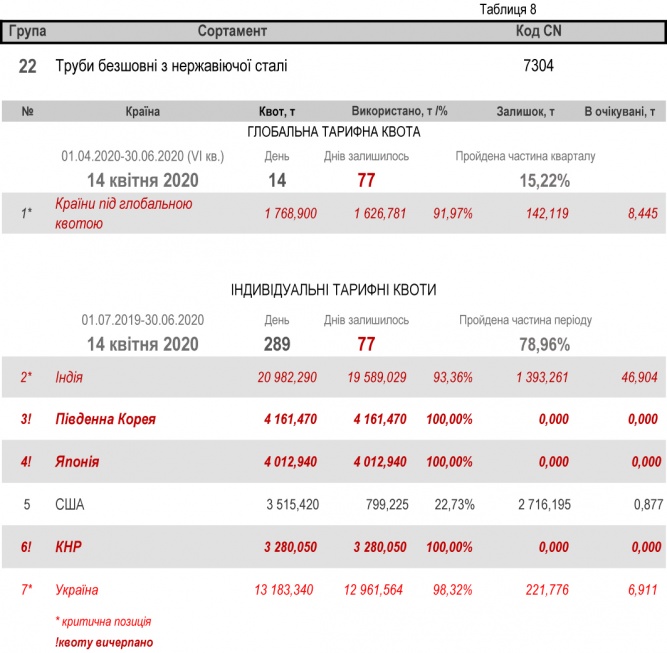Click the 'КНР' country cell
The width and height of the screenshot is (667, 653).
pyautogui.click(x=68, y=547)
